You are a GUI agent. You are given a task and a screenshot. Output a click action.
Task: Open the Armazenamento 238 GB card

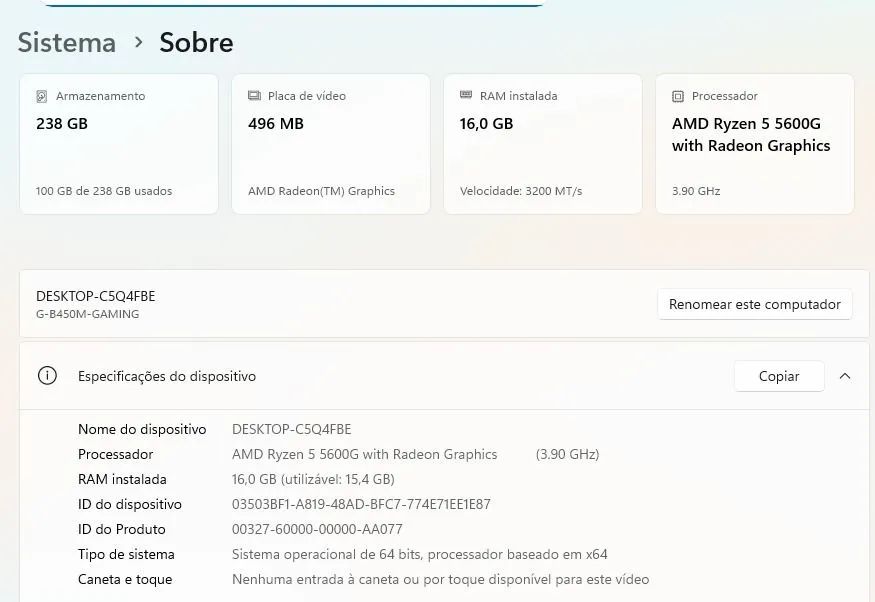click(x=119, y=144)
